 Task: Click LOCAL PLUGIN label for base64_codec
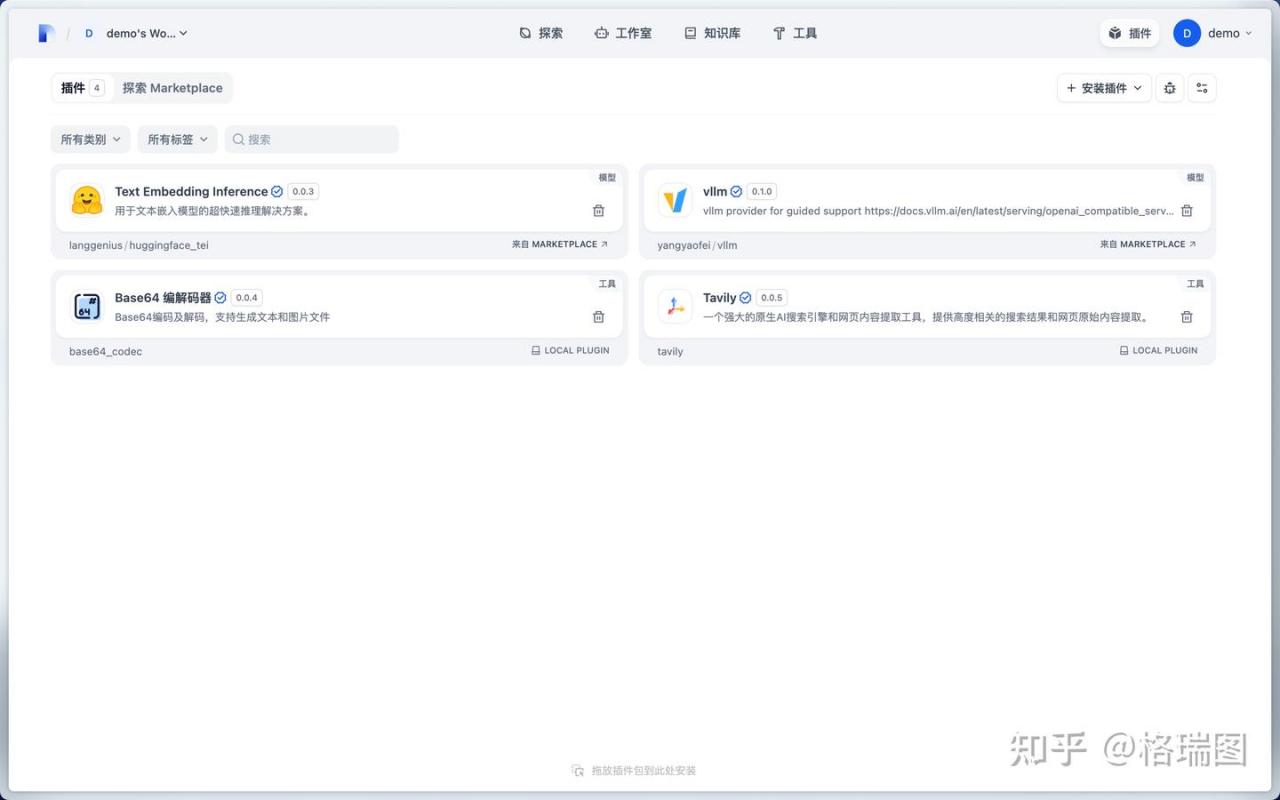570,351
